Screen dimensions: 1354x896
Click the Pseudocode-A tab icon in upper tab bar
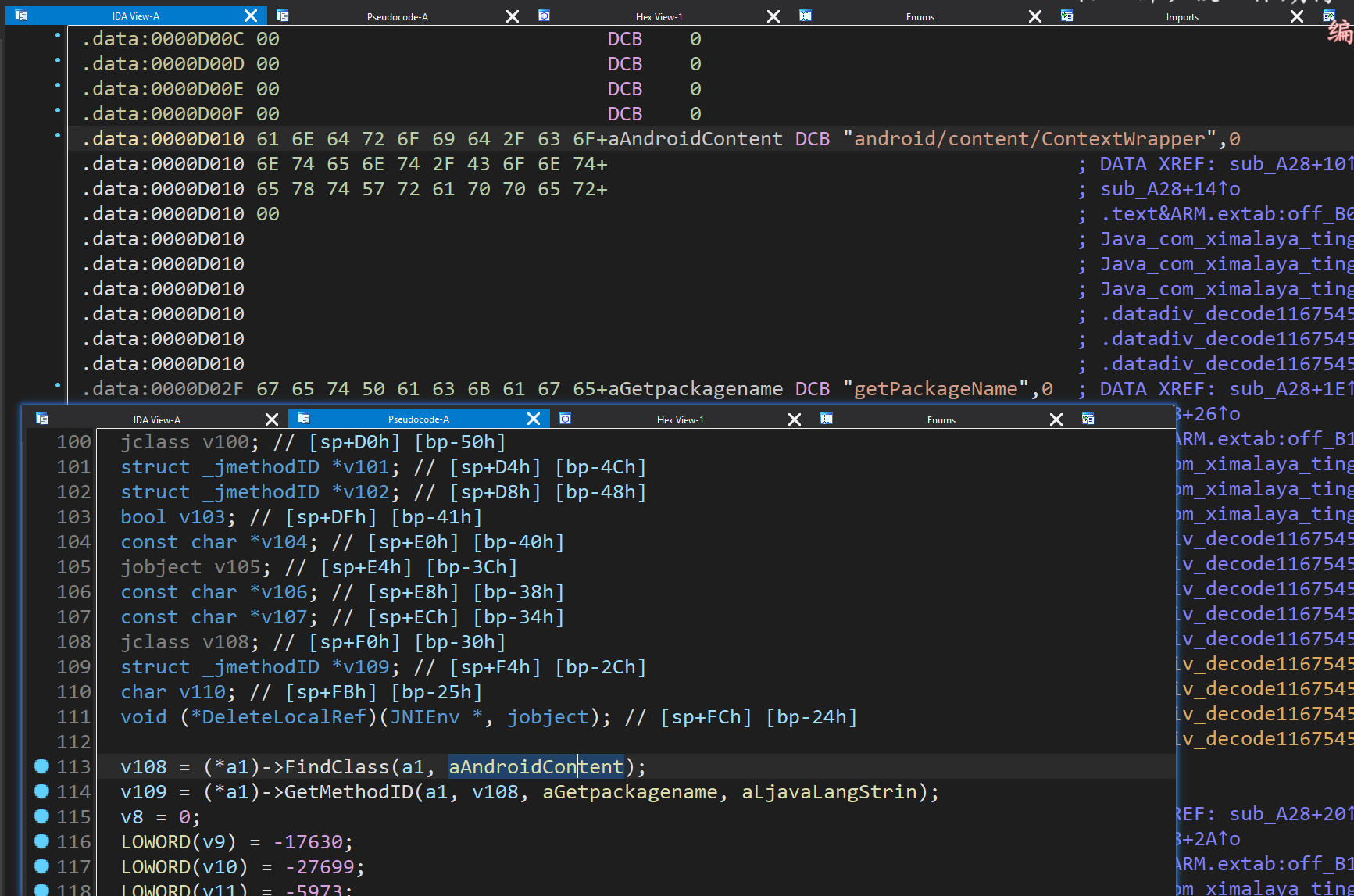[x=283, y=16]
